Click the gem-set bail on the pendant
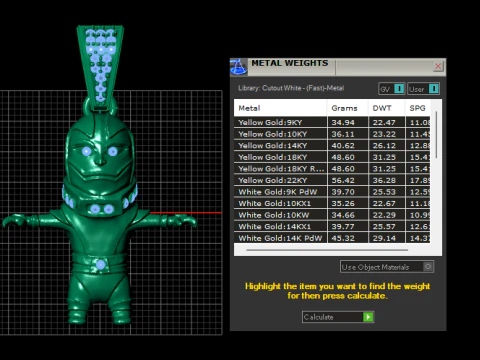This screenshot has width=480, height=360. point(100,67)
